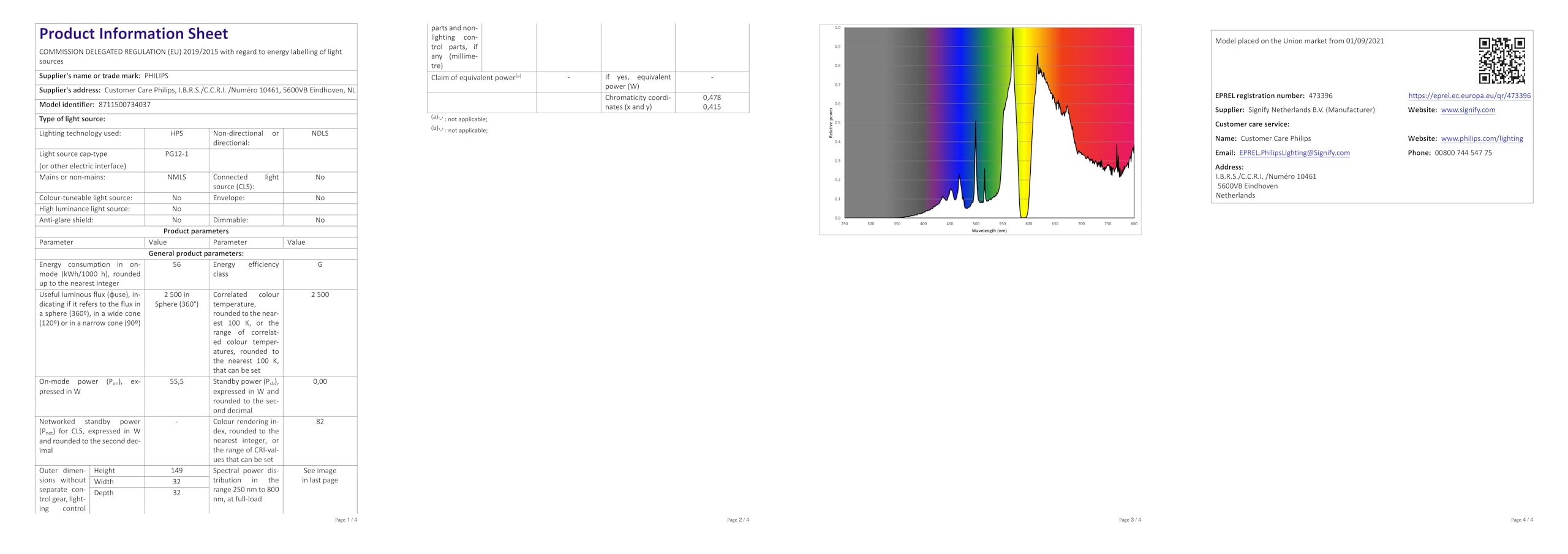This screenshot has height=554, width=1568.
Task: Select model identifier 8711500734037
Action: click(x=124, y=105)
